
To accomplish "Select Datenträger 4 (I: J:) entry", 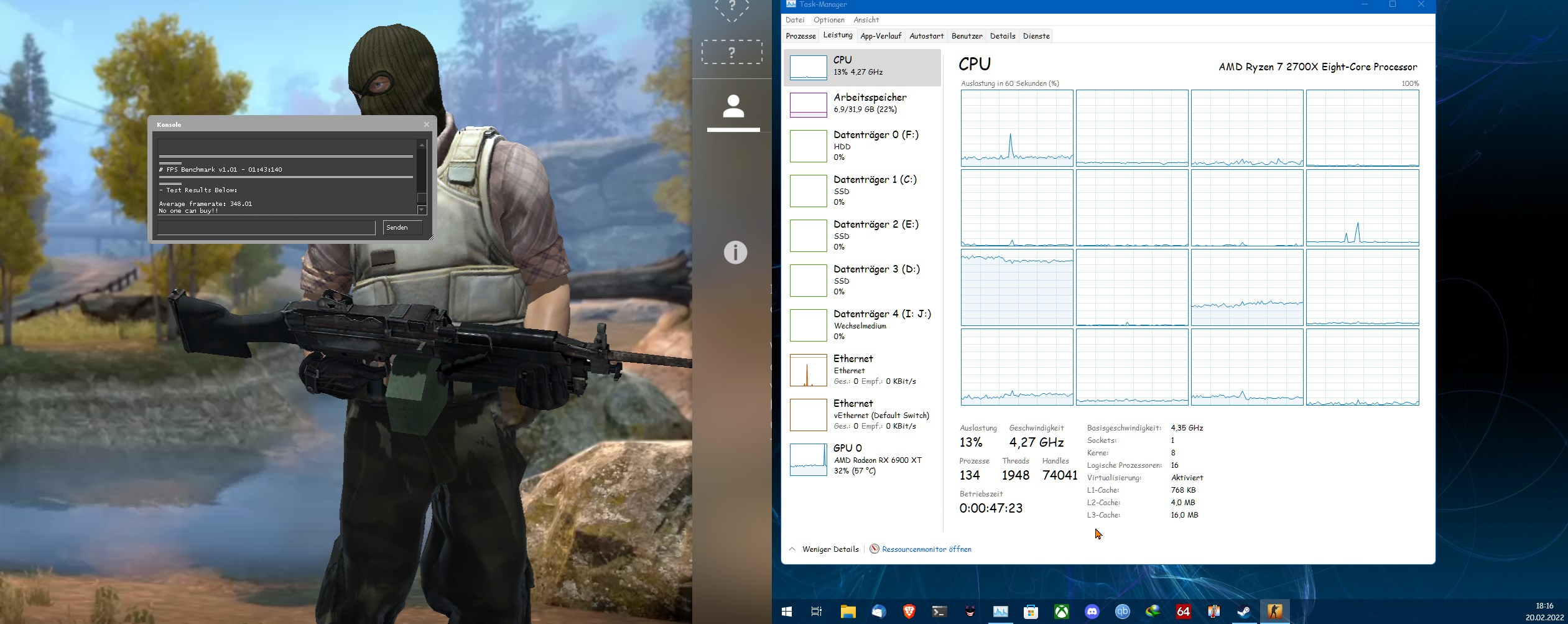I will (863, 325).
